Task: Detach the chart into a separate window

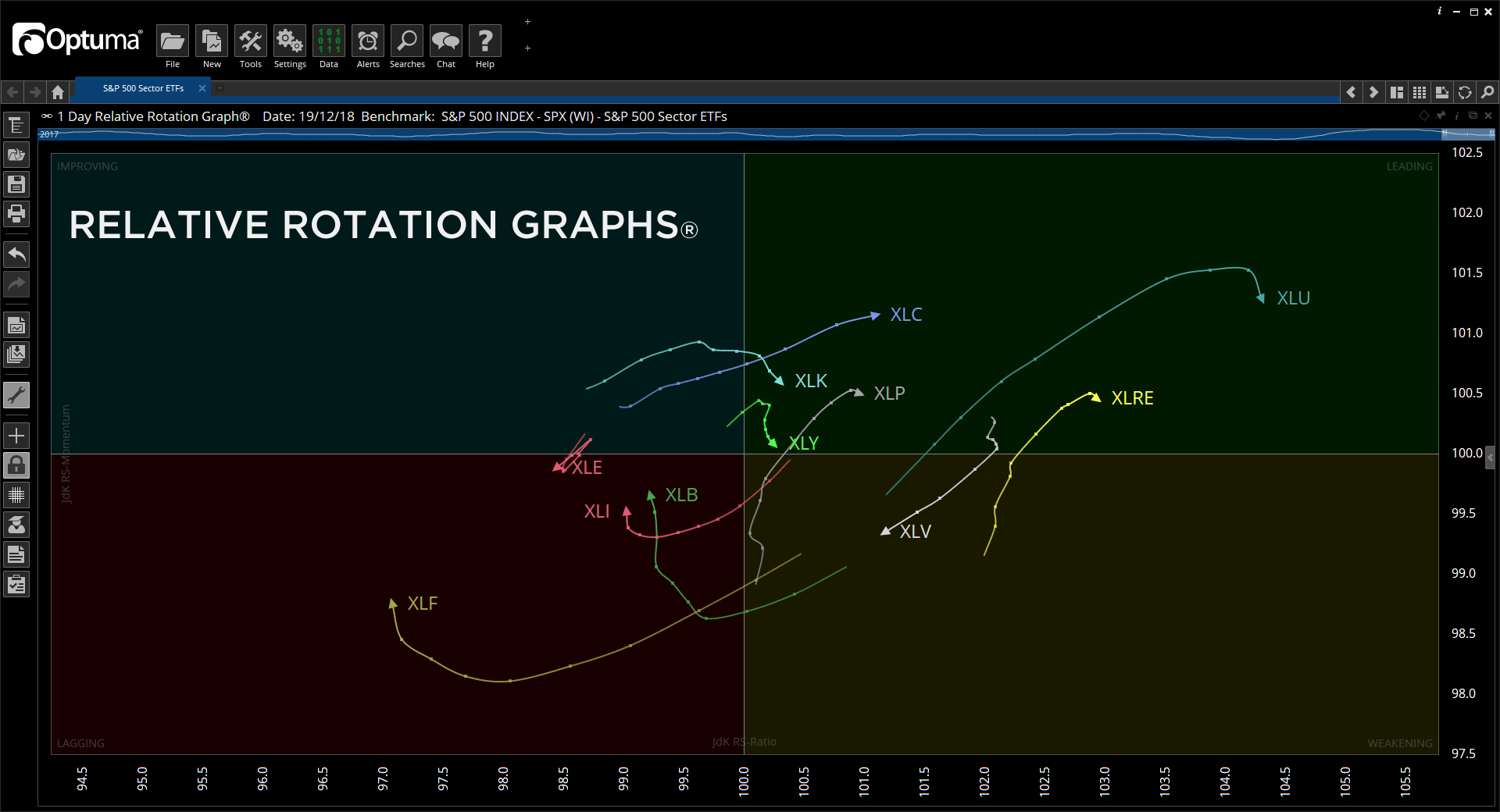Action: 1473,116
